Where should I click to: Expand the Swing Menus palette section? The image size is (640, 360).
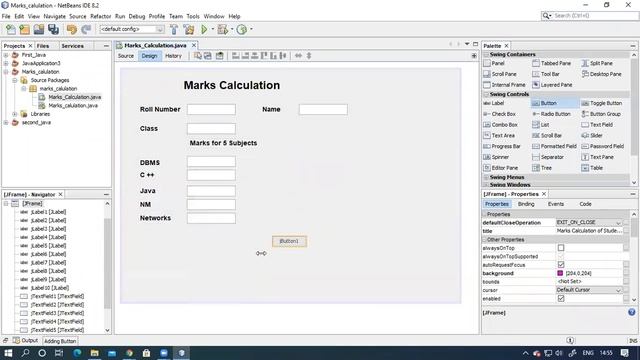[486, 177]
